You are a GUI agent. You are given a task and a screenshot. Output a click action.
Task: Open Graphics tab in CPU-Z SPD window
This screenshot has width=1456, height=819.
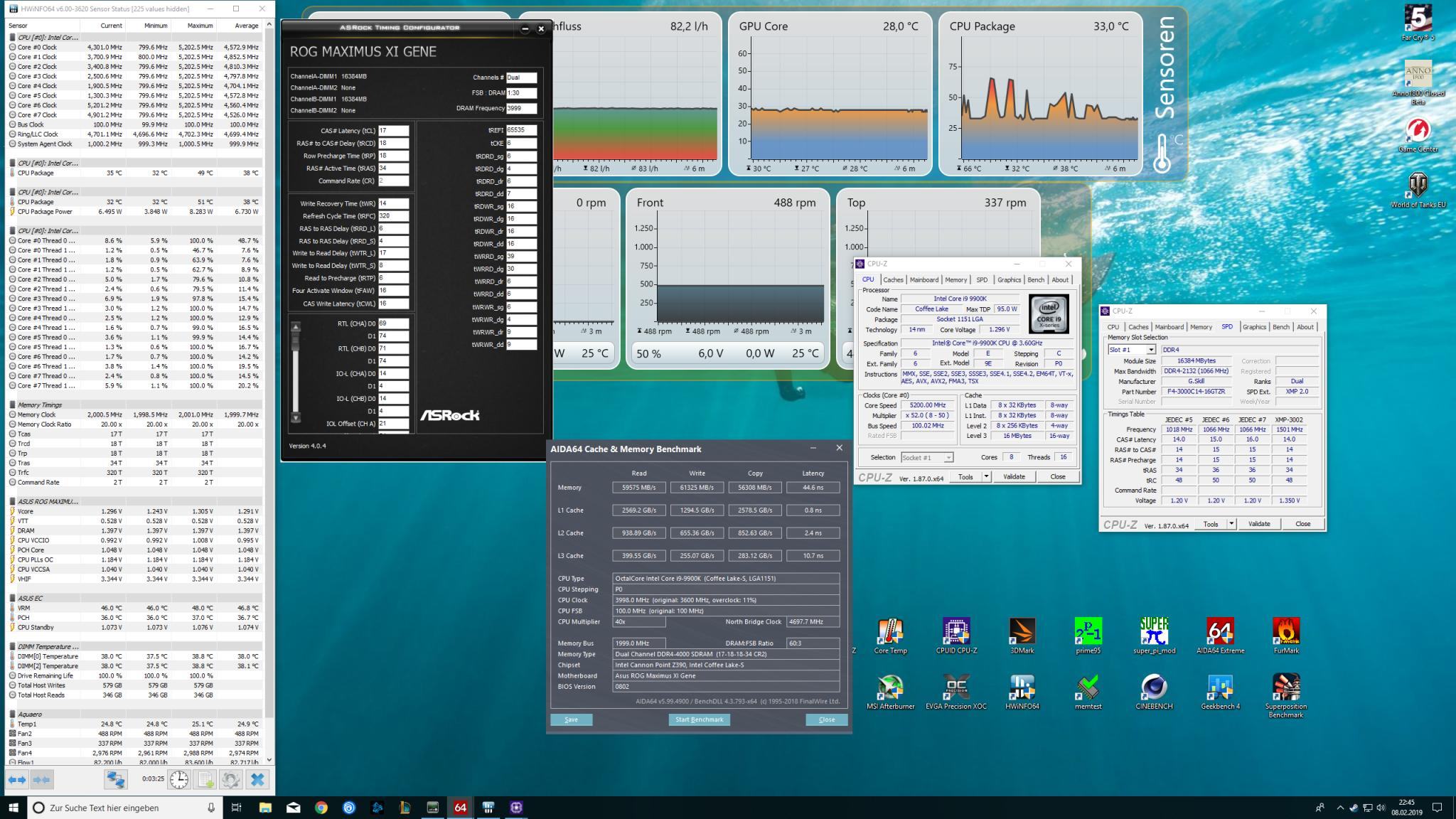click(1254, 327)
